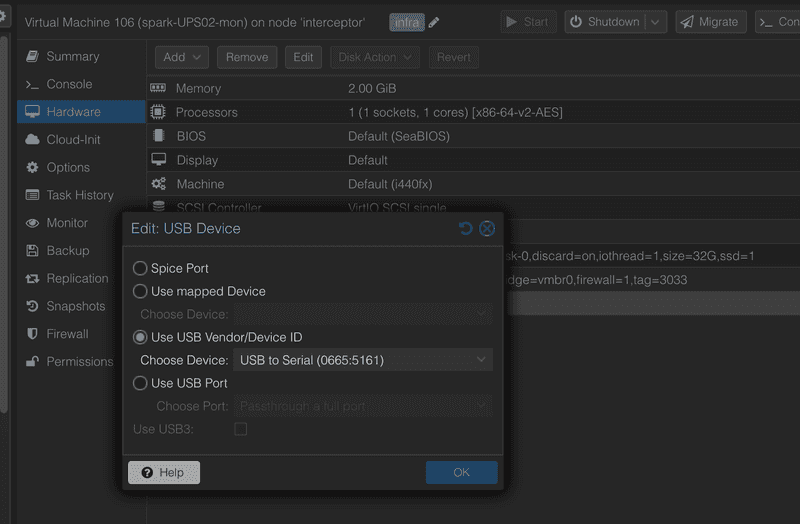Expand the Add hardware dropdown
This screenshot has width=800, height=524.
pyautogui.click(x=182, y=58)
